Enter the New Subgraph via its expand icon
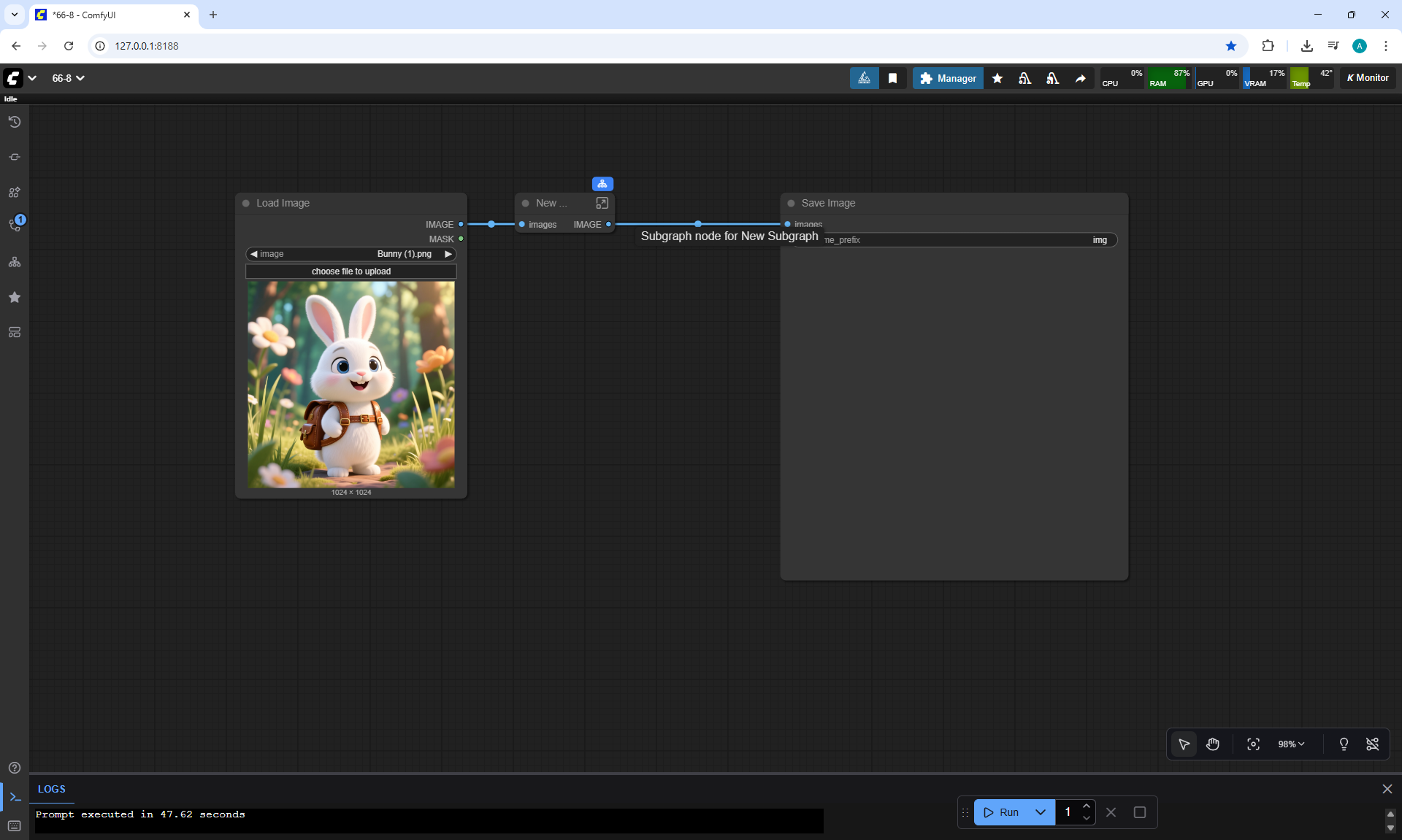Image resolution: width=1402 pixels, height=840 pixels. tap(602, 203)
